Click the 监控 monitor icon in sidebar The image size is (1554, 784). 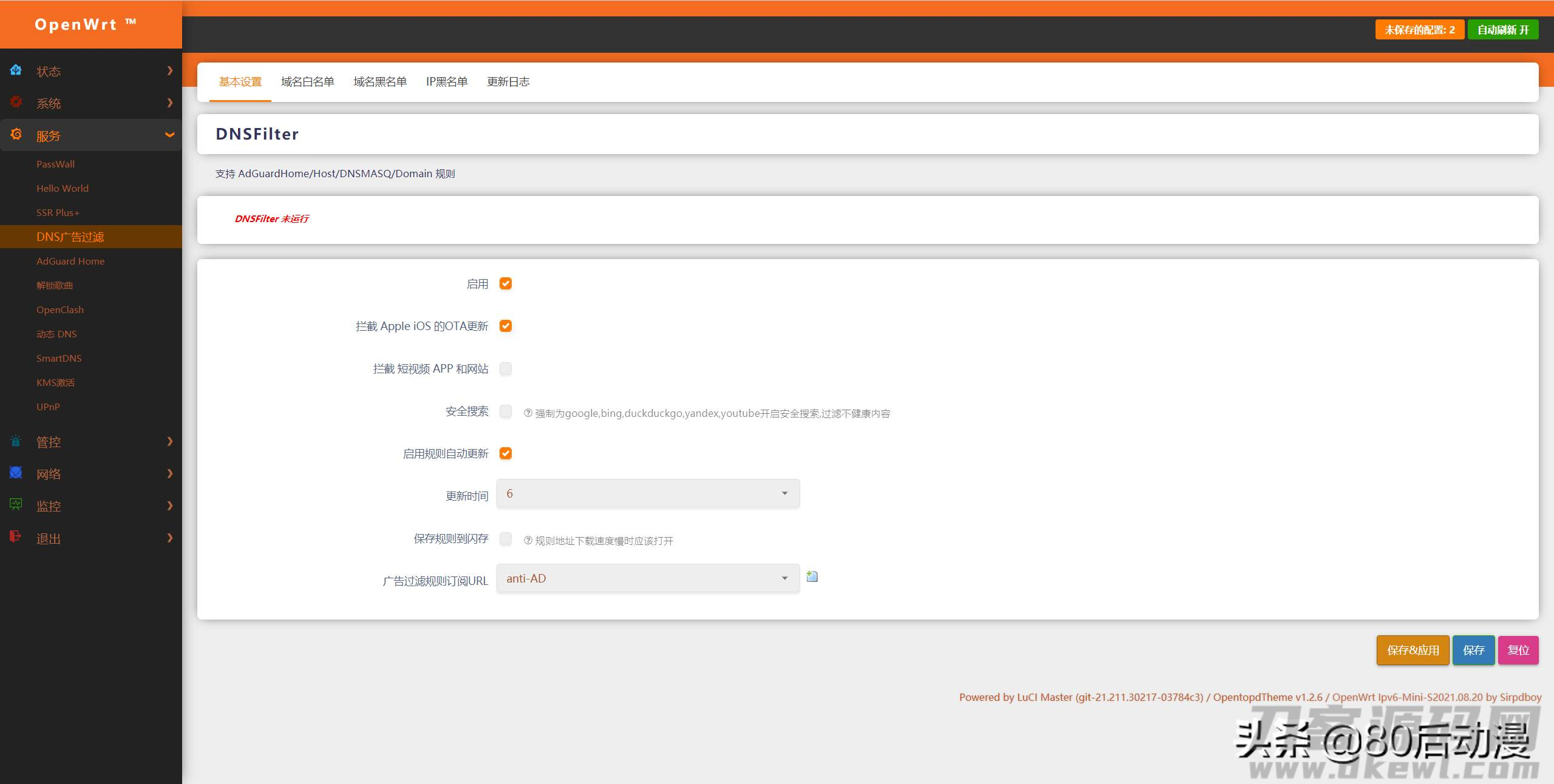pyautogui.click(x=16, y=505)
